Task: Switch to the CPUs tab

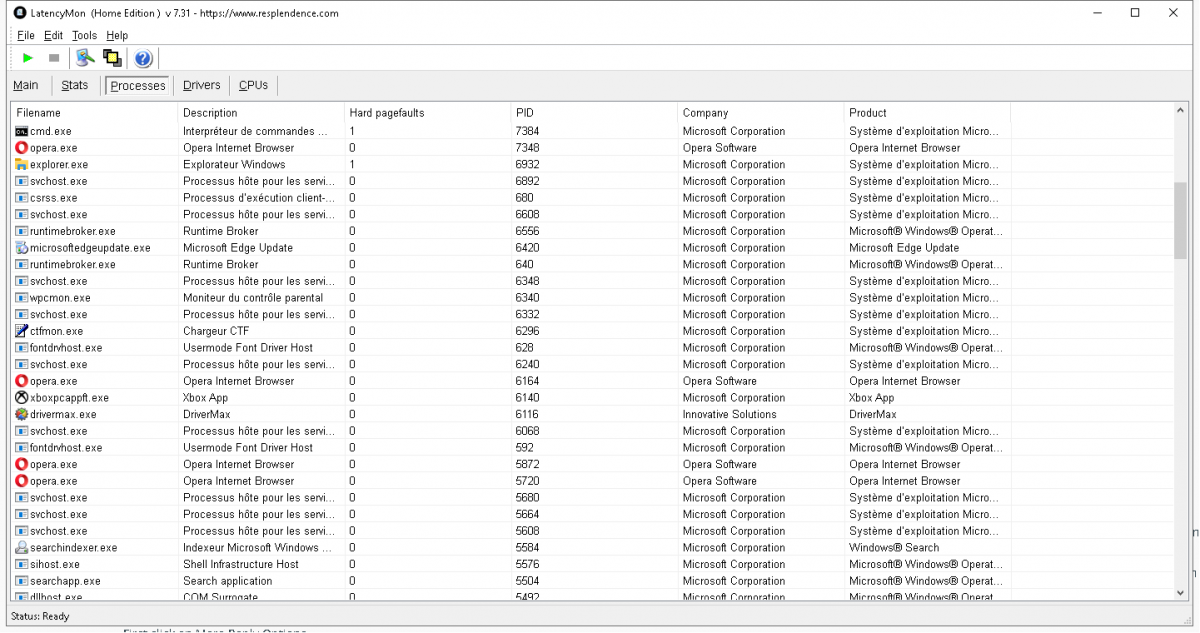Action: point(254,85)
